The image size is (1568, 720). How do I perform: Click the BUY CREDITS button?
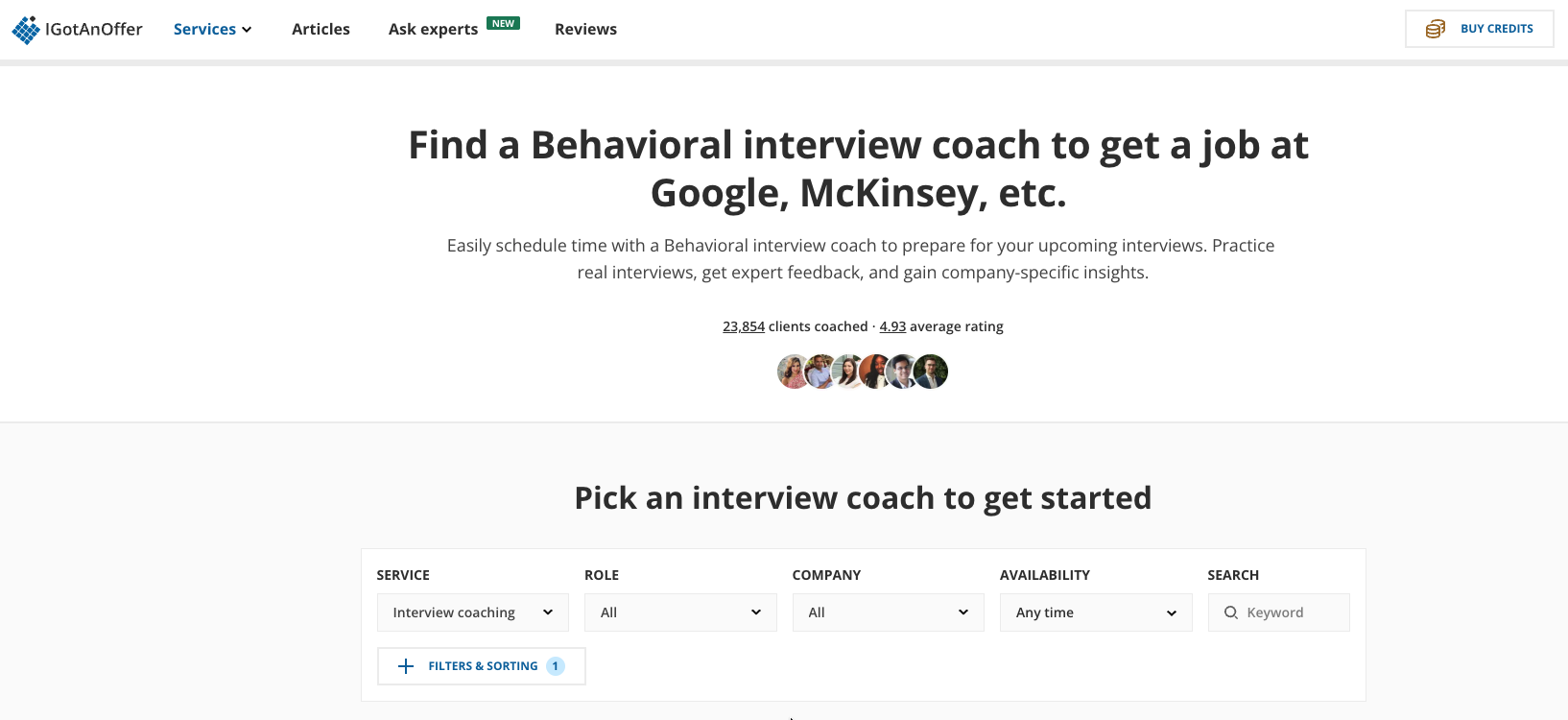[x=1480, y=29]
